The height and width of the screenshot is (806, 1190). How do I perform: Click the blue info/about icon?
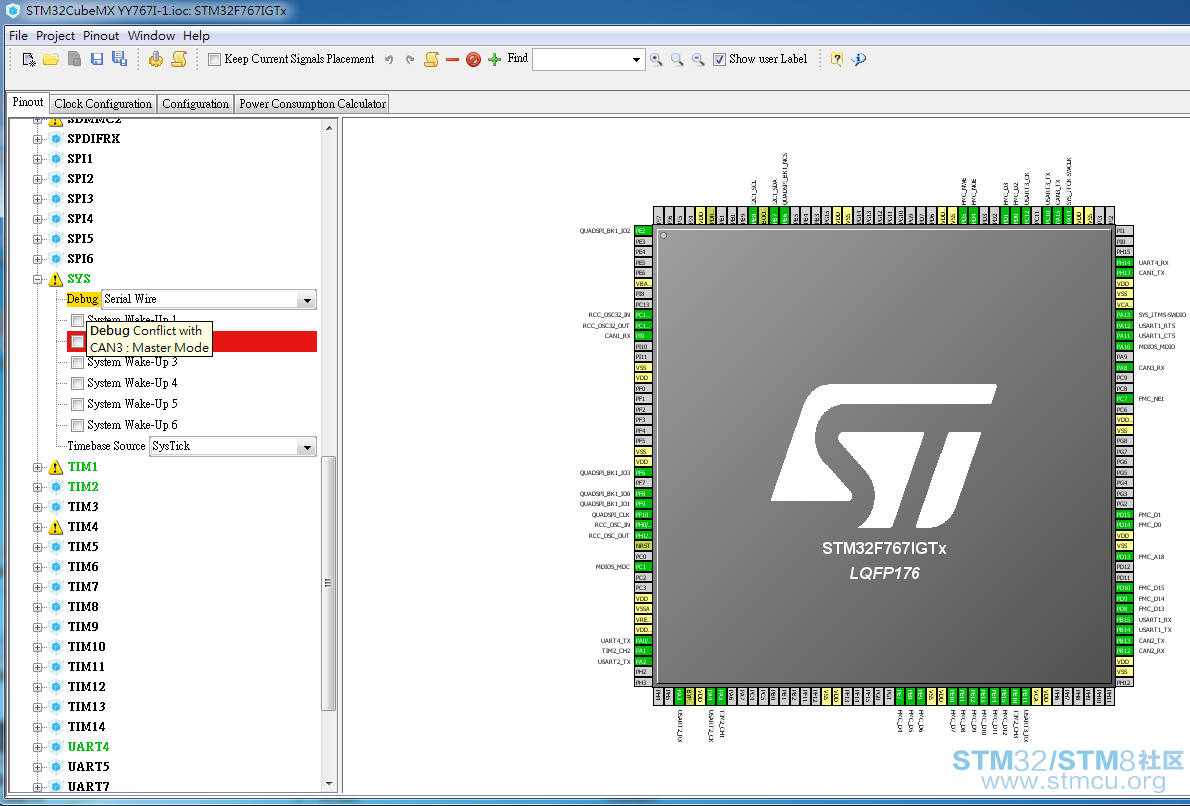[859, 59]
